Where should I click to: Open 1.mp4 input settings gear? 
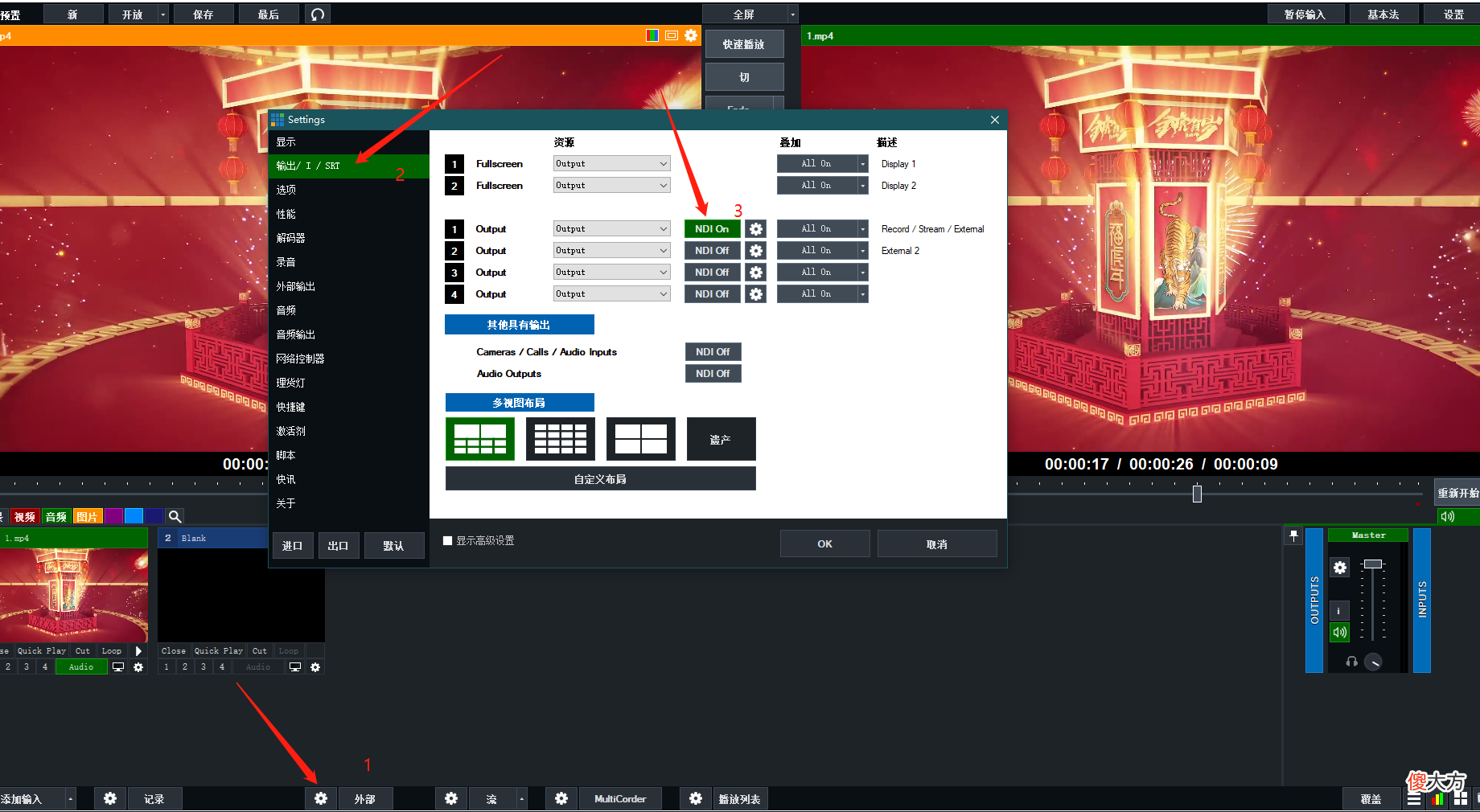coord(138,667)
